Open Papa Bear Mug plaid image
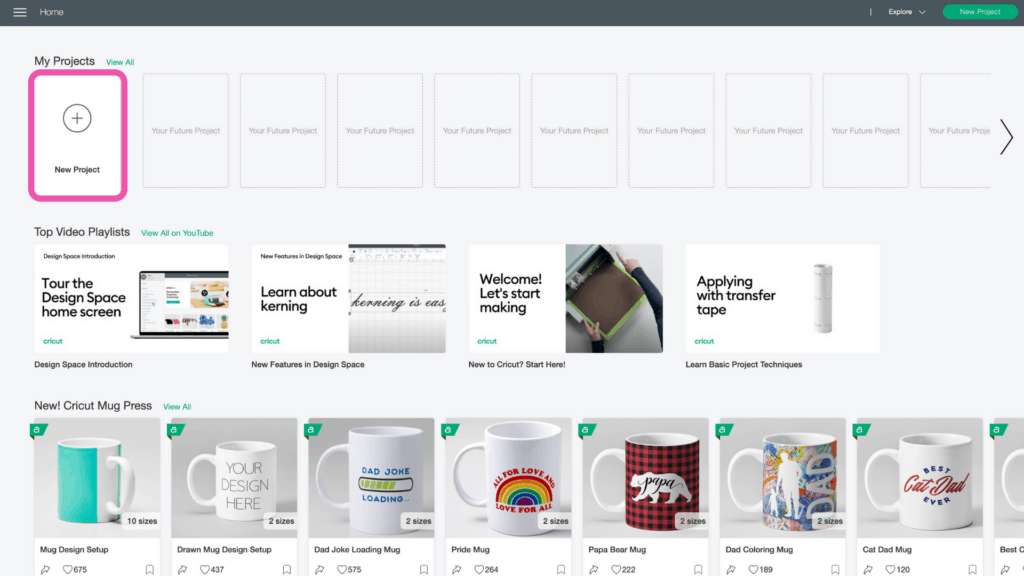Viewport: 1024px width, 576px height. (x=646, y=478)
